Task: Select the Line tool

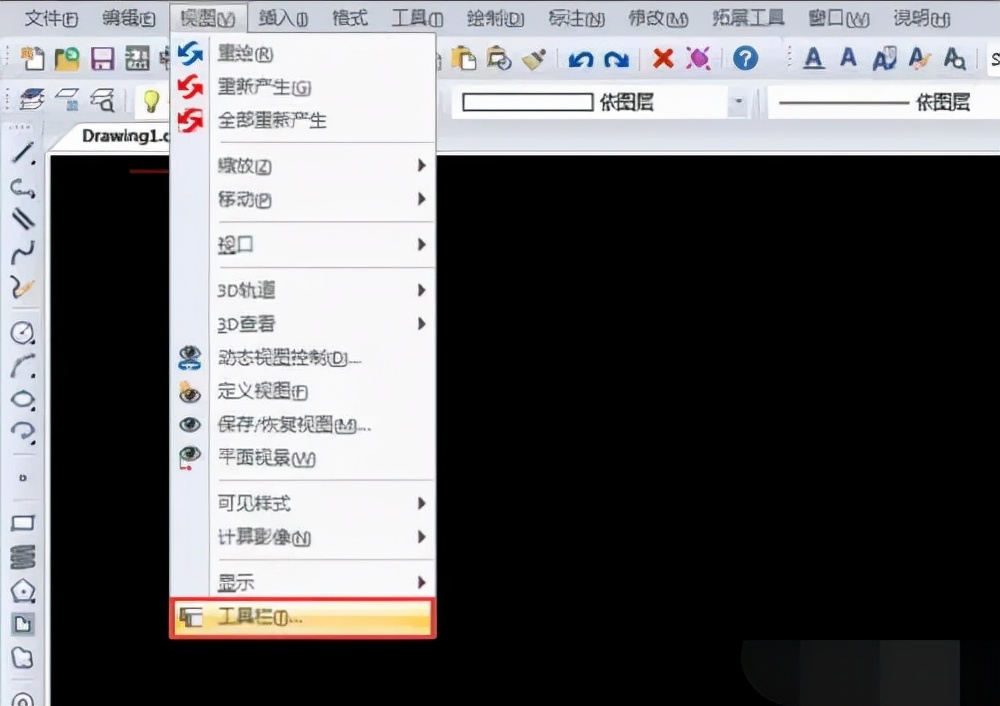Action: [22, 152]
